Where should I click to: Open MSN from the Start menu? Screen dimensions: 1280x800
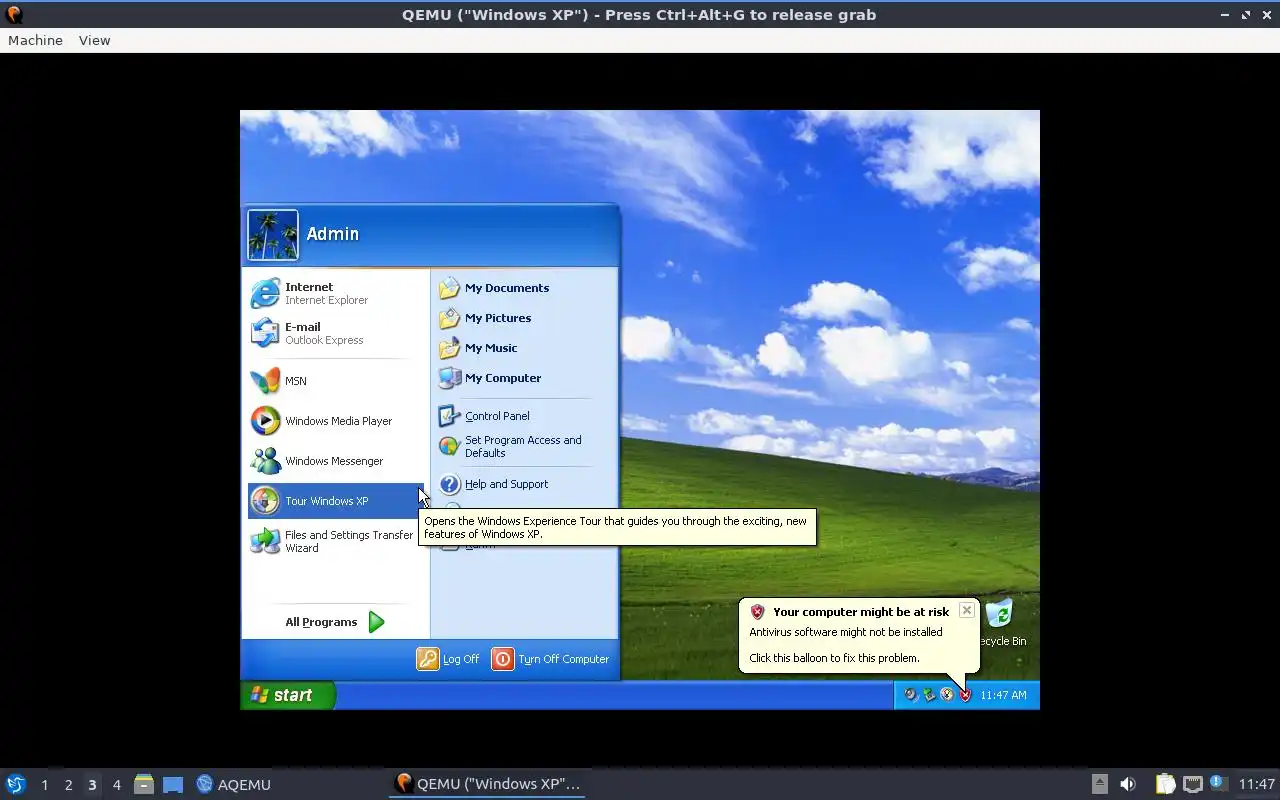point(336,381)
